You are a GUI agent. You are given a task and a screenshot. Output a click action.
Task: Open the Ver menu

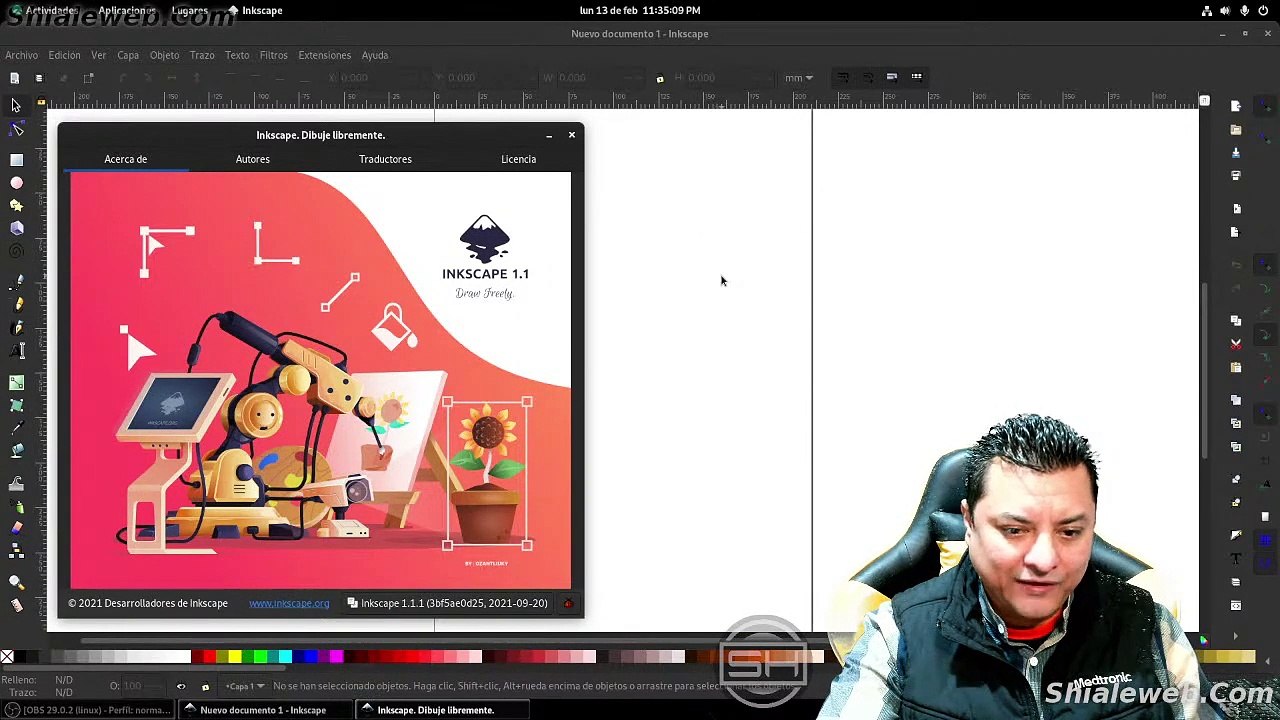(98, 55)
